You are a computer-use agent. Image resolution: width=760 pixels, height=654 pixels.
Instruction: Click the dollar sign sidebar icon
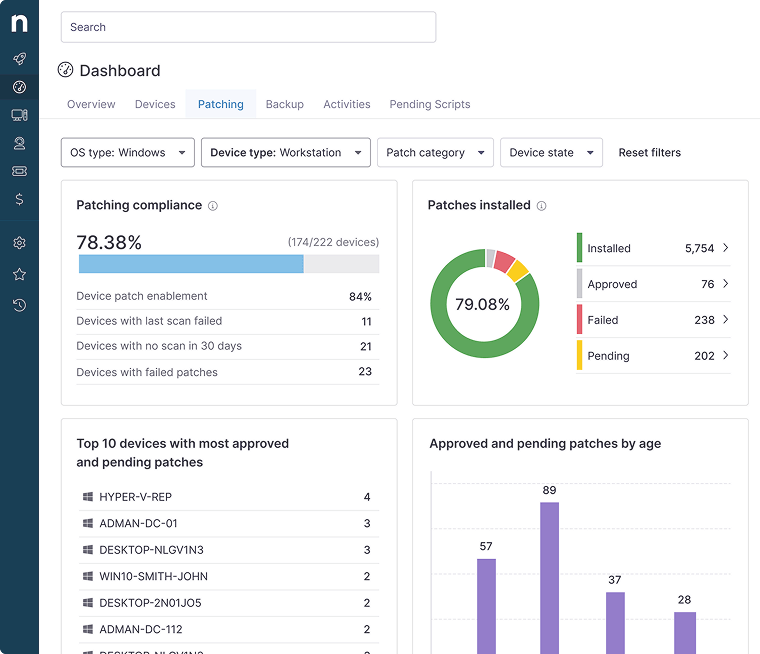(19, 199)
